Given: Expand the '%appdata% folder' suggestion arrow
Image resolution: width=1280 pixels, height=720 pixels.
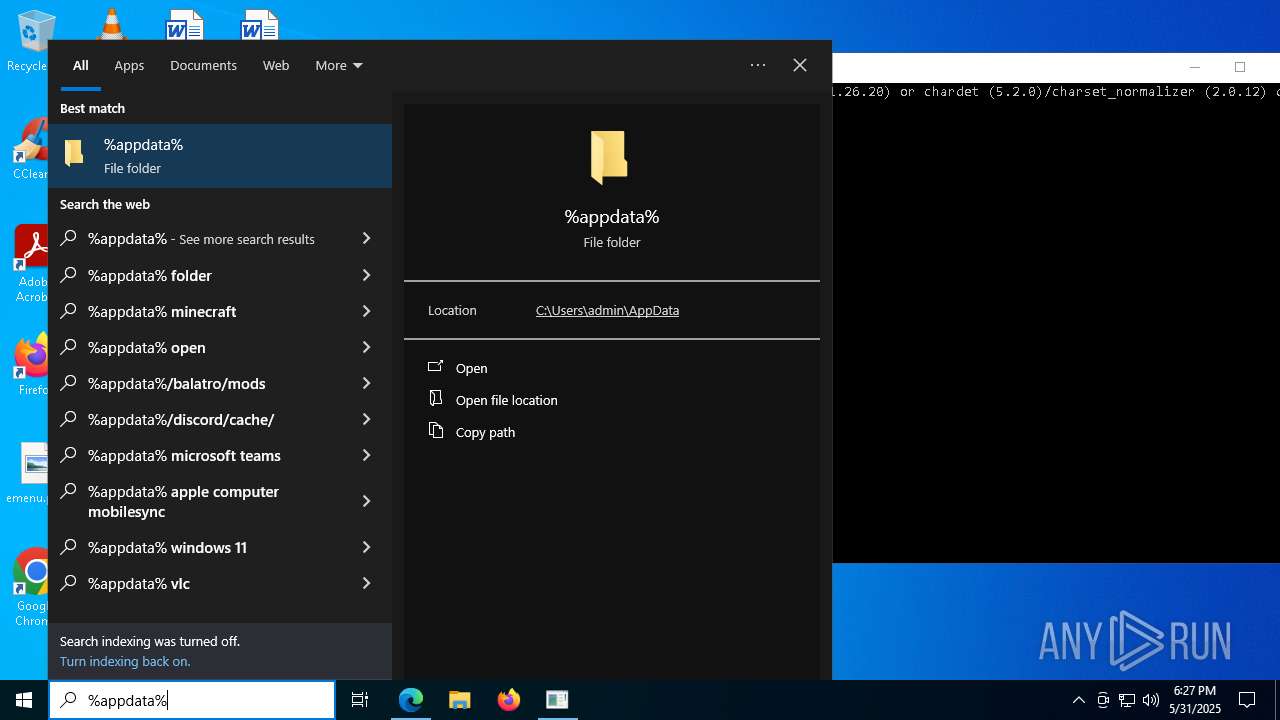Looking at the screenshot, I should click(x=366, y=275).
